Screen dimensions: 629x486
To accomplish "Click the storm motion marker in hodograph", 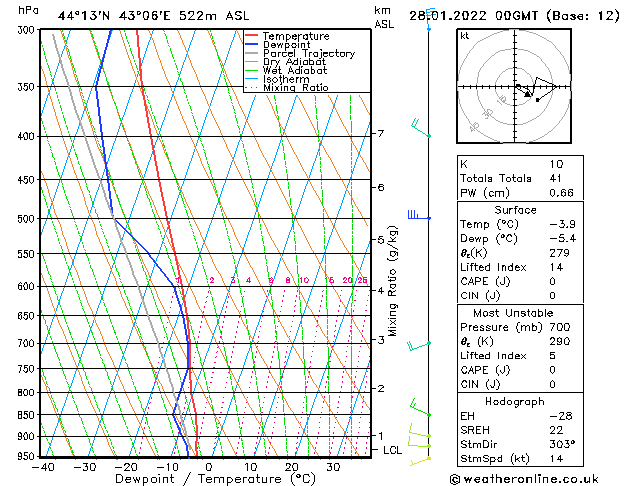I will [x=538, y=99].
